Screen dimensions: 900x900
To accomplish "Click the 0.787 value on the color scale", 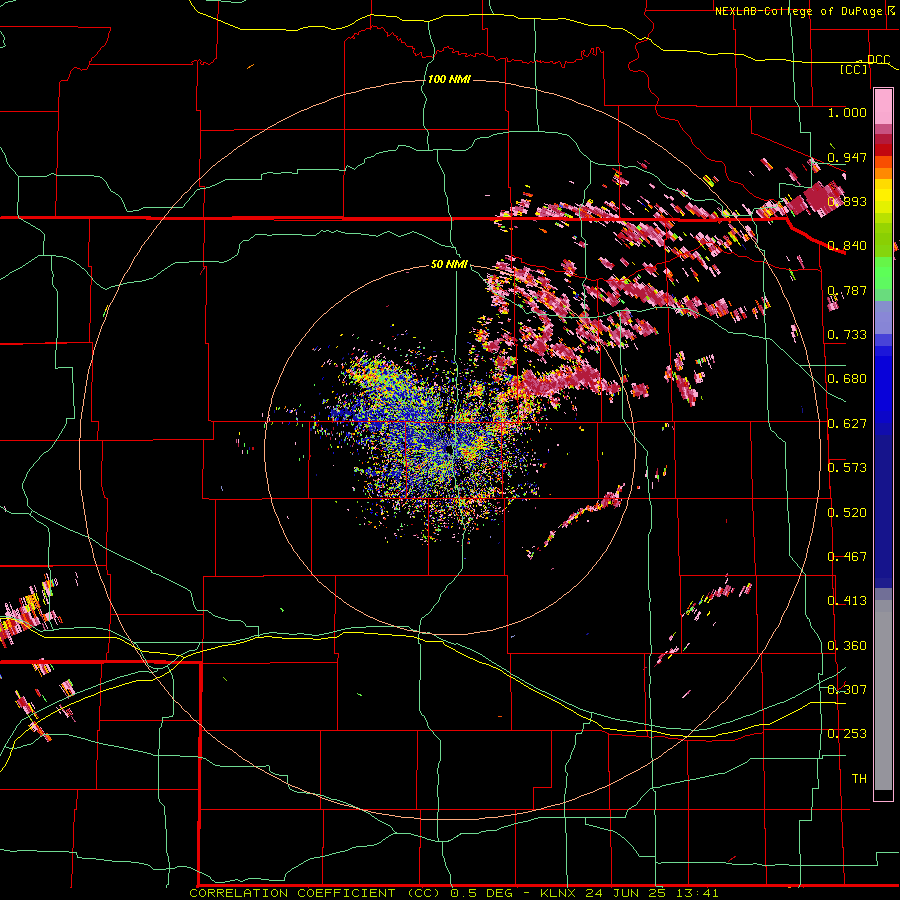I will [x=847, y=290].
